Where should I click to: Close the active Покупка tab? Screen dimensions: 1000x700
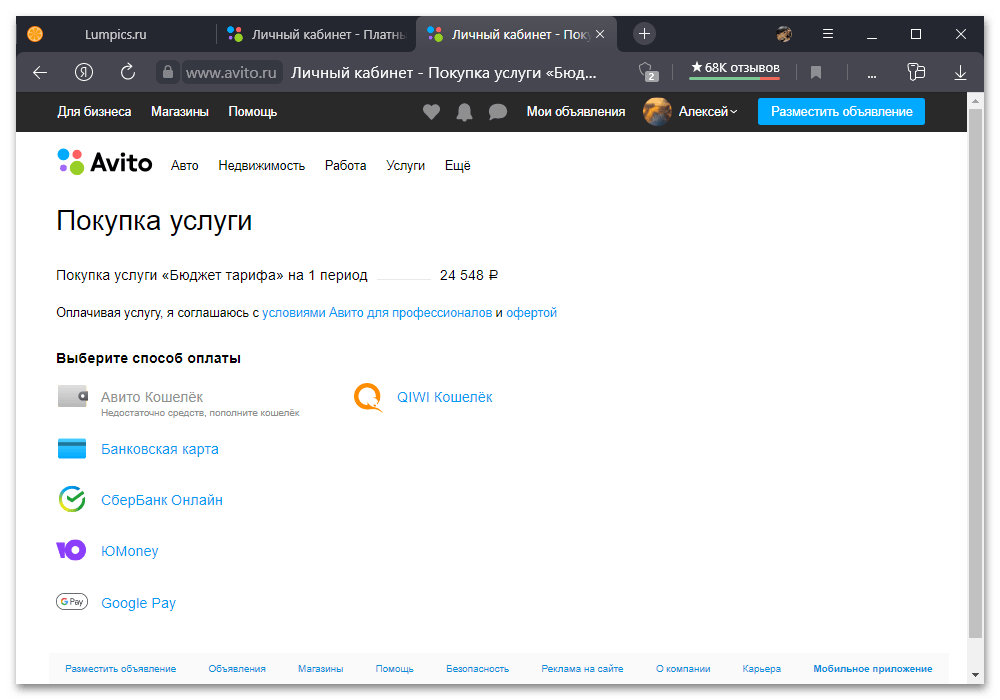(599, 34)
